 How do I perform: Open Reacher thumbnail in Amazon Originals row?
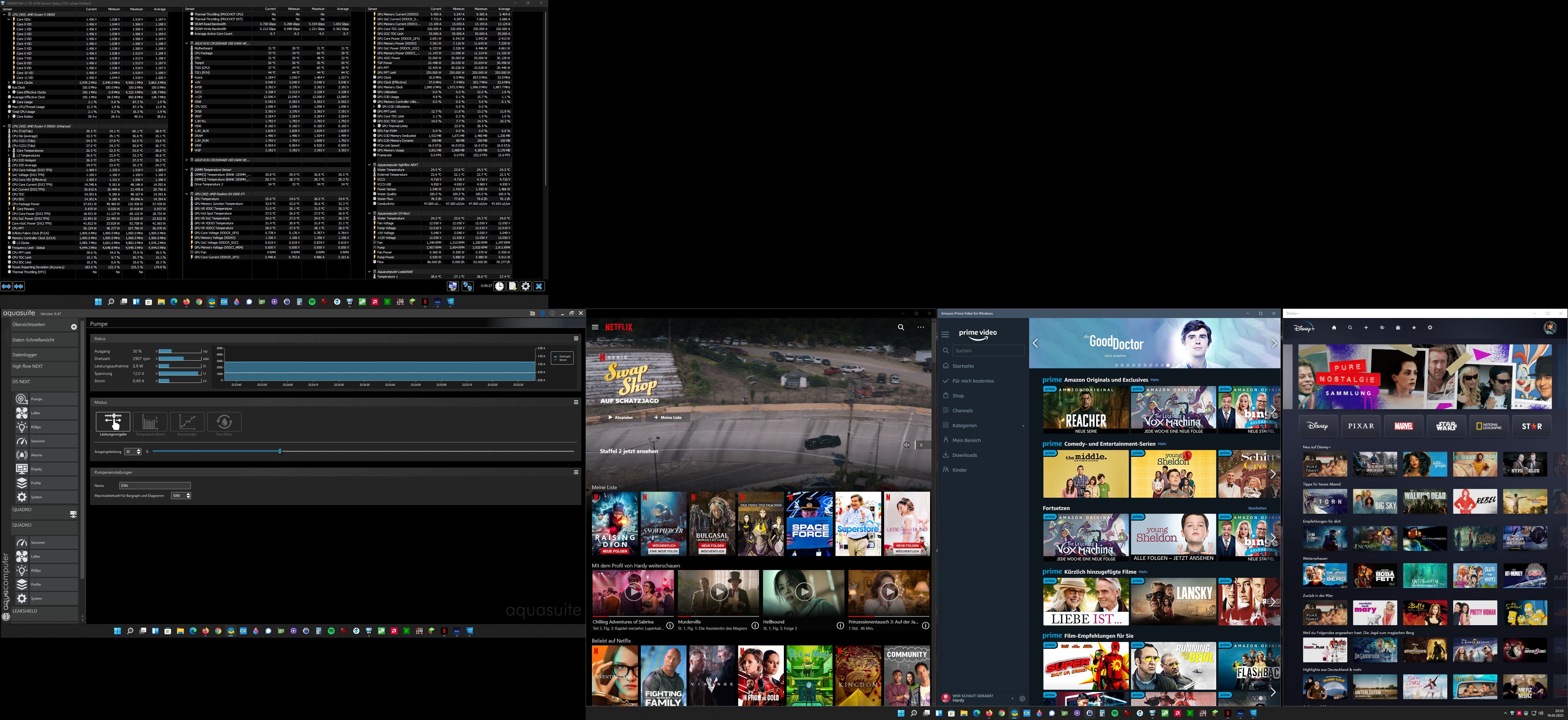pos(1085,410)
